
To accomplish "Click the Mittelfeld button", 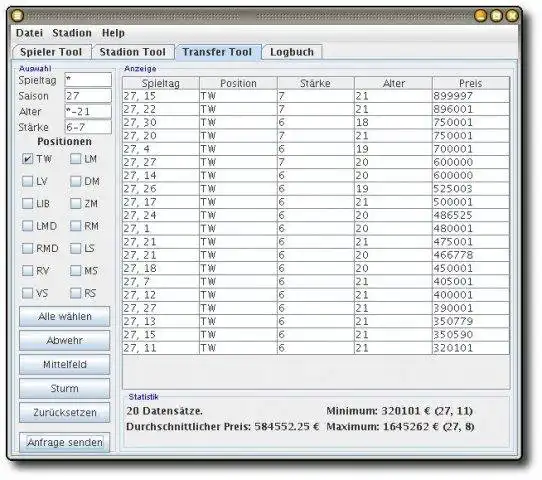I will point(65,364).
